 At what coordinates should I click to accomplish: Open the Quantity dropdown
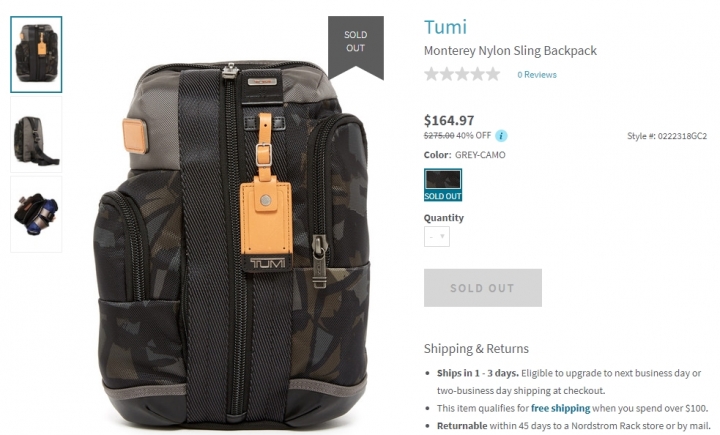point(437,237)
